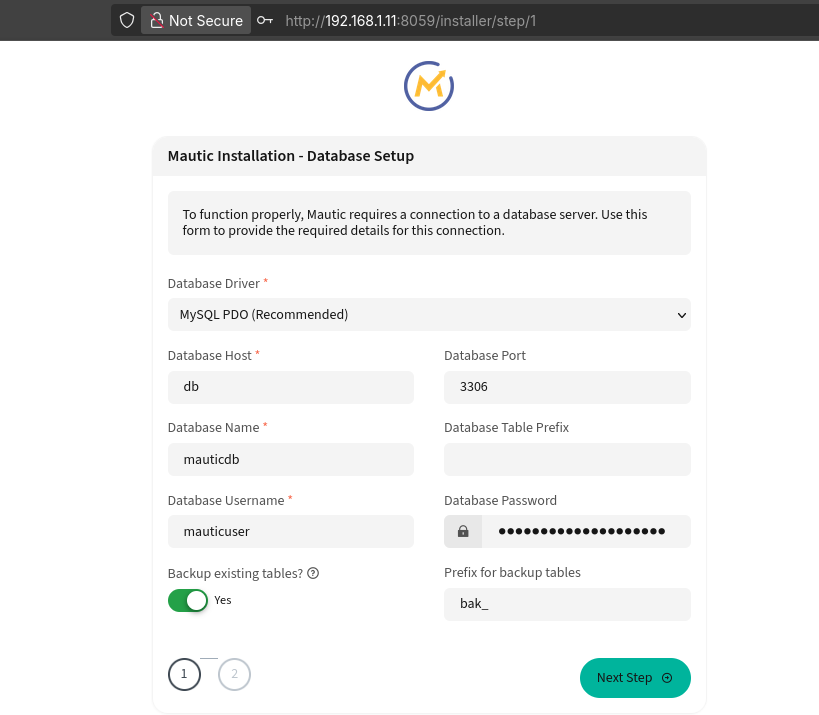Click the lock icon beside Database Password
This screenshot has height=715, width=819.
463,532
